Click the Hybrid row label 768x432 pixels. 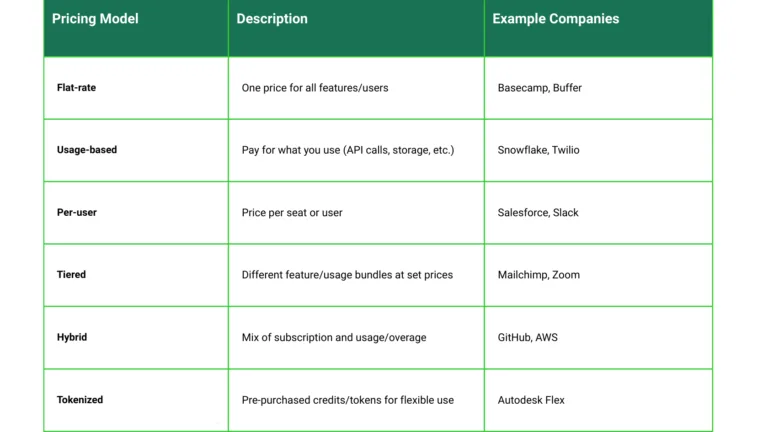(x=72, y=338)
